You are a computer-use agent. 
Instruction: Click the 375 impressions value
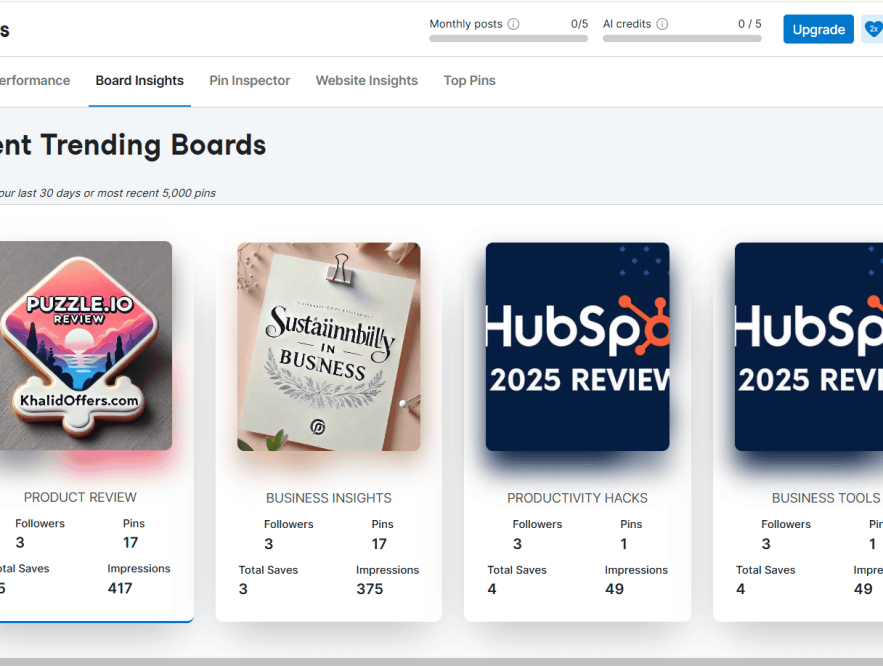coord(369,589)
